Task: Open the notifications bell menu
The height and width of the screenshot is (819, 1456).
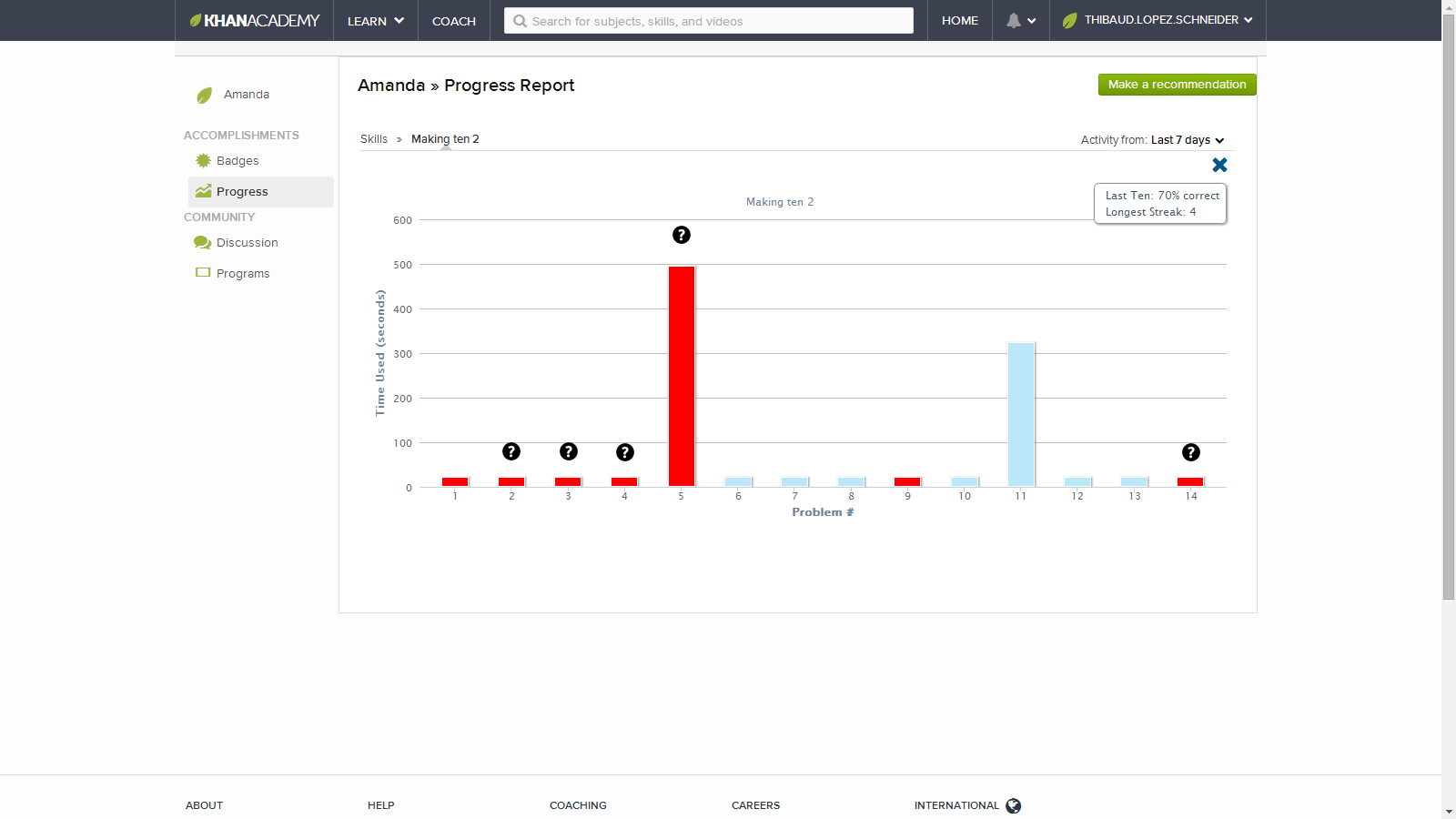Action: point(1020,20)
